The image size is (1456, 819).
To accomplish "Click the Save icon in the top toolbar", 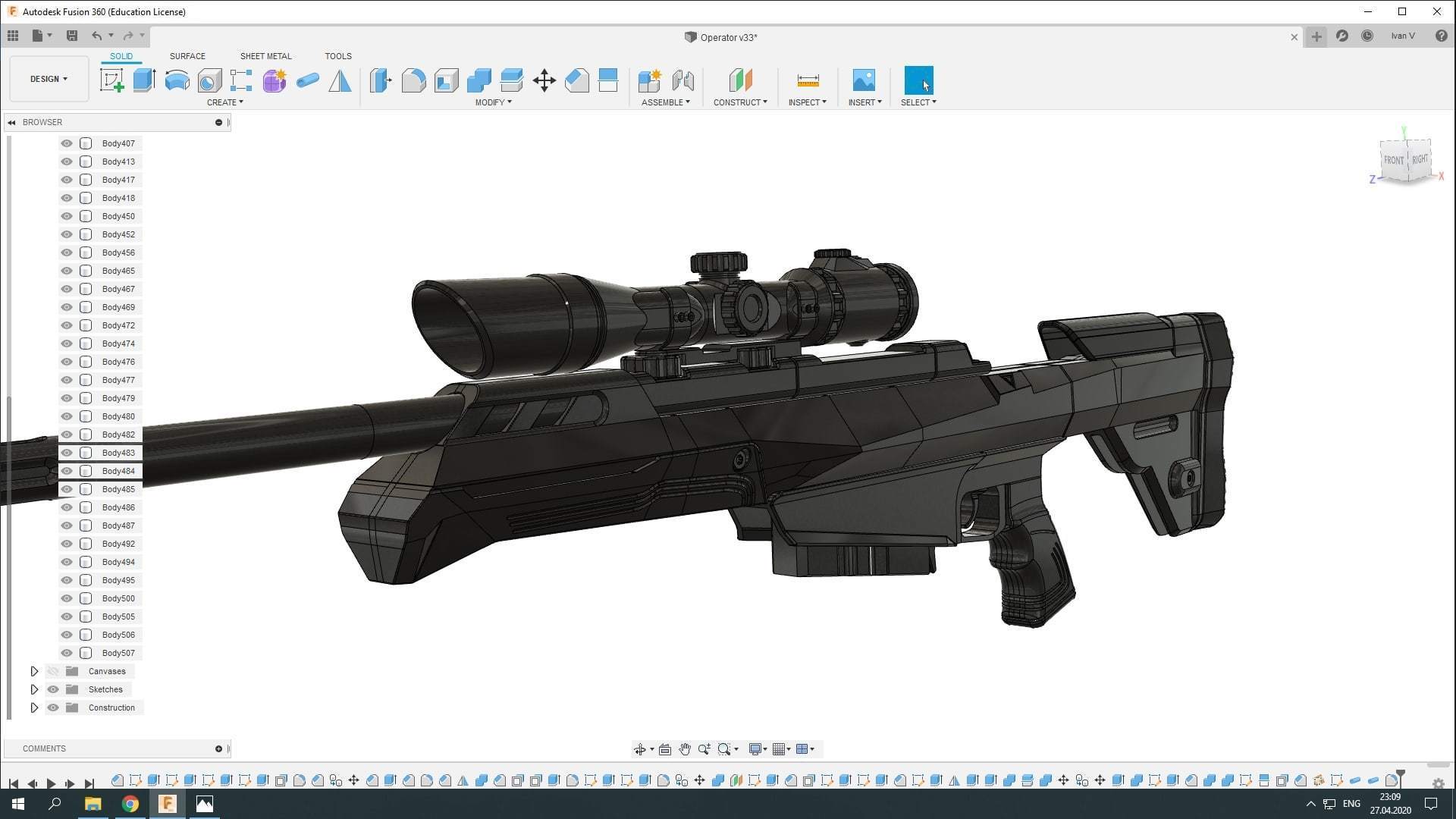I will [72, 36].
